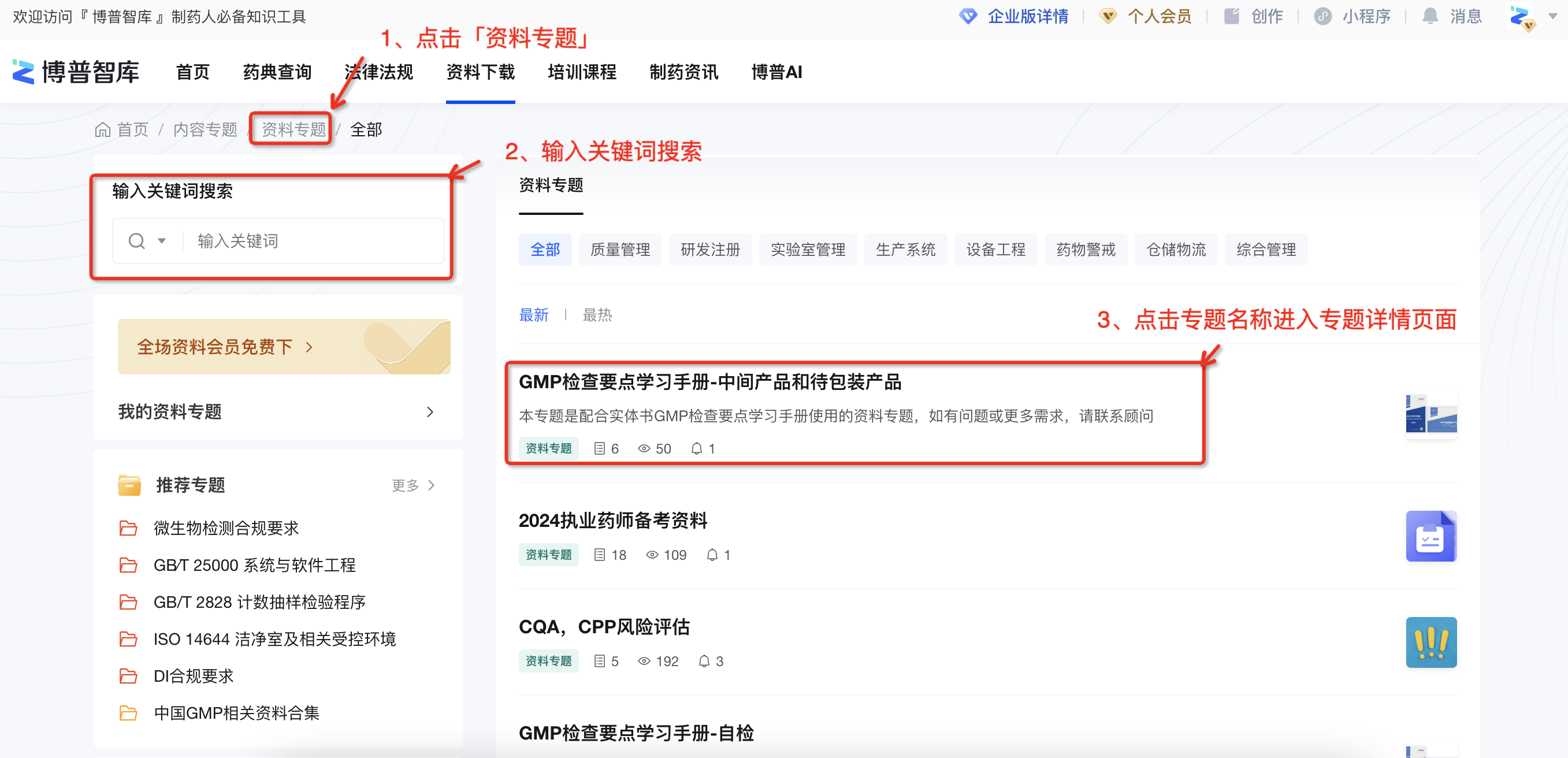Open 制药资讯 navigation item

pyautogui.click(x=683, y=72)
